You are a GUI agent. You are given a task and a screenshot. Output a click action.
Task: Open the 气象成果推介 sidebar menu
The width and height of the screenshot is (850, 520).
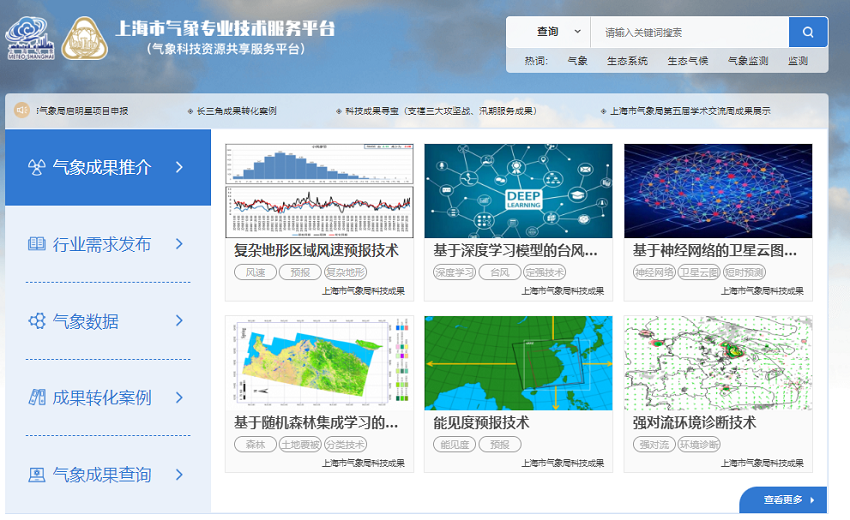108,167
